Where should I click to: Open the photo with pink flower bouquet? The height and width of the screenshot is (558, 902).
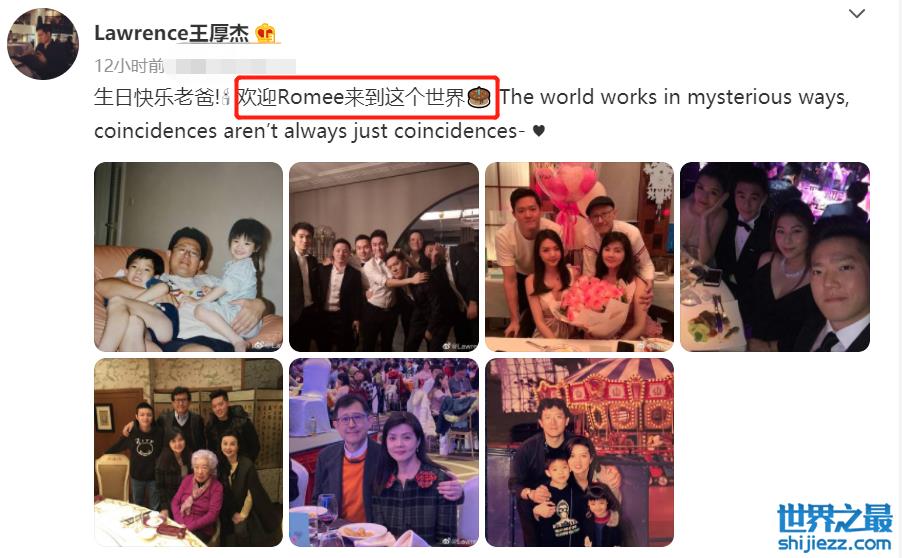[579, 257]
